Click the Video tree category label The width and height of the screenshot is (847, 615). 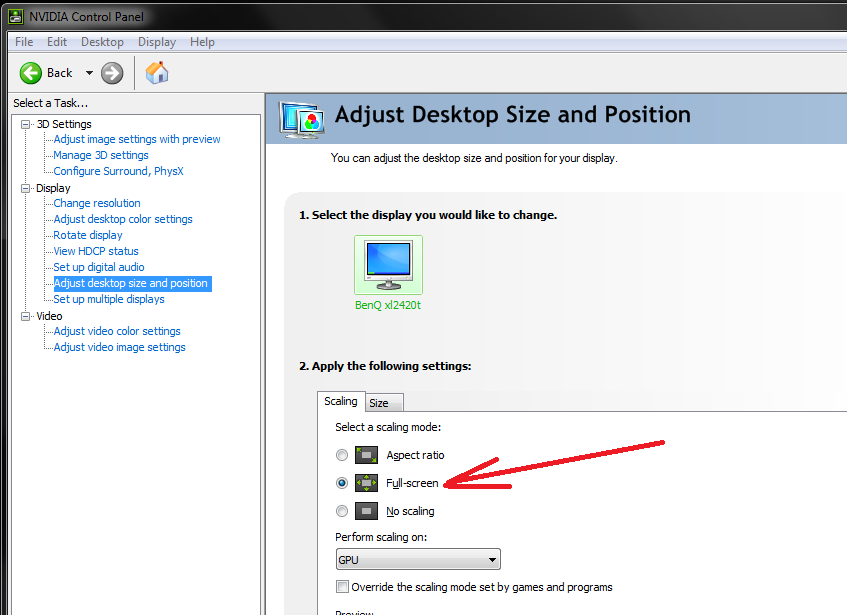49,316
